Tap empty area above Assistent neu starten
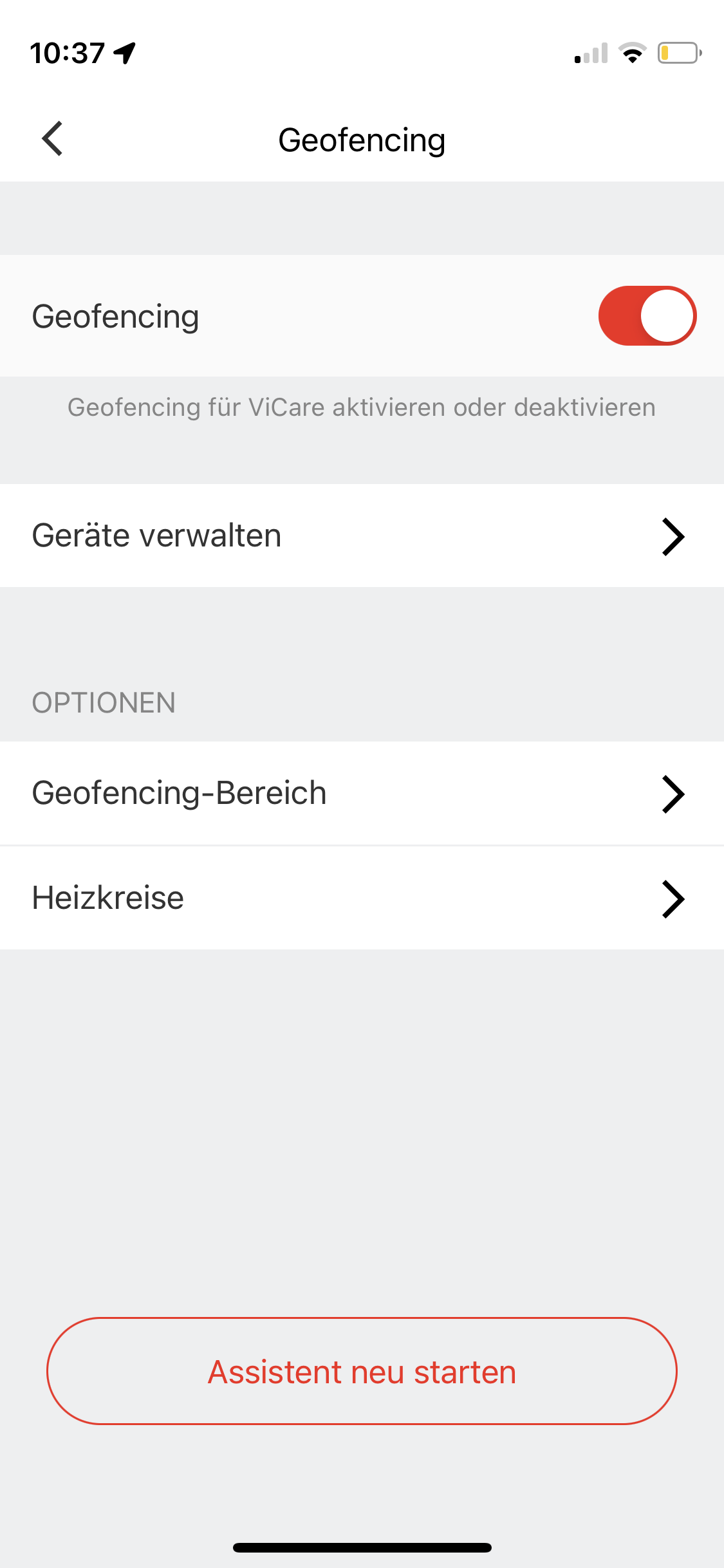The width and height of the screenshot is (724, 1568). tap(362, 1133)
